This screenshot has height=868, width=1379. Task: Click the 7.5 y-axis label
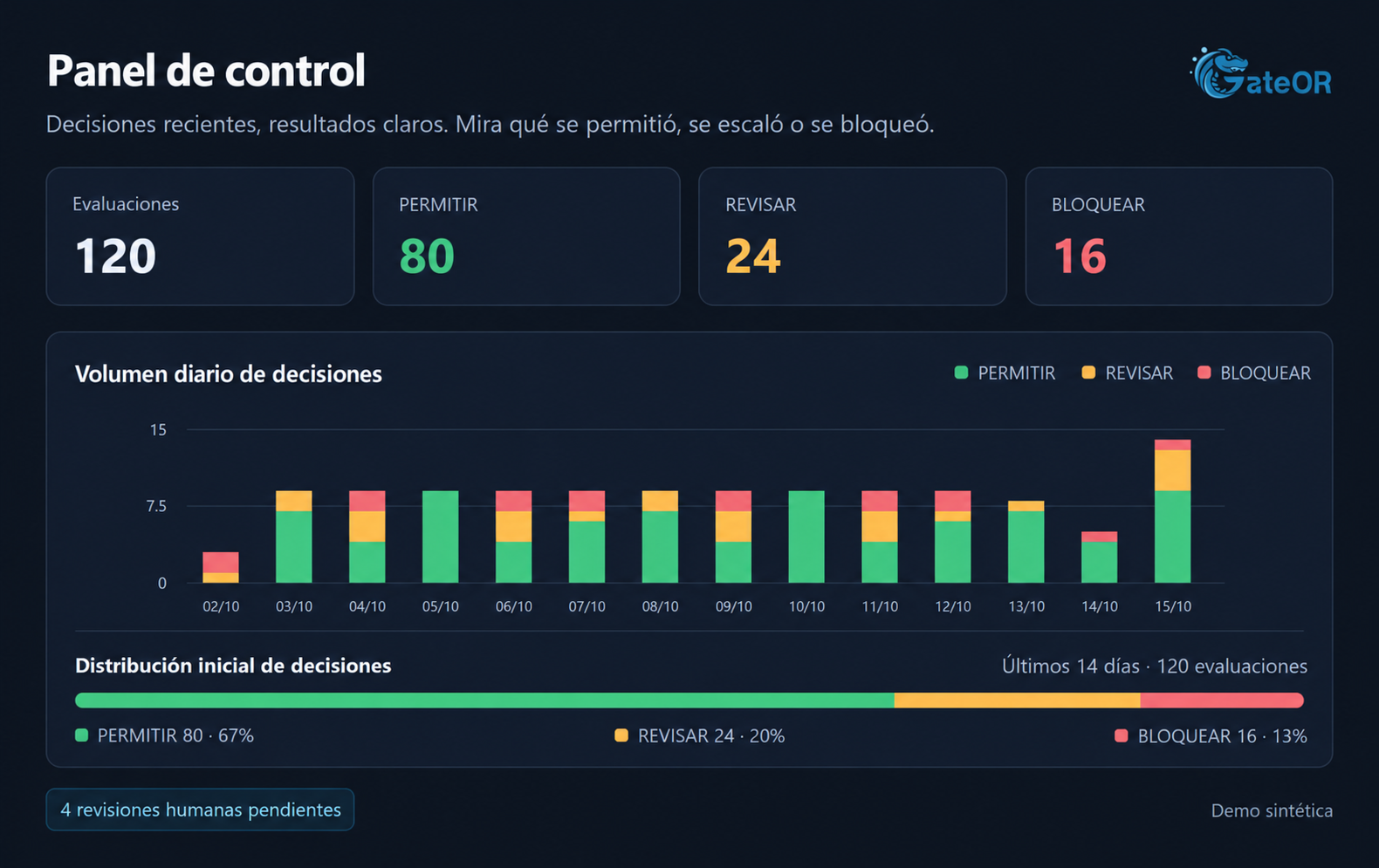pyautogui.click(x=156, y=506)
